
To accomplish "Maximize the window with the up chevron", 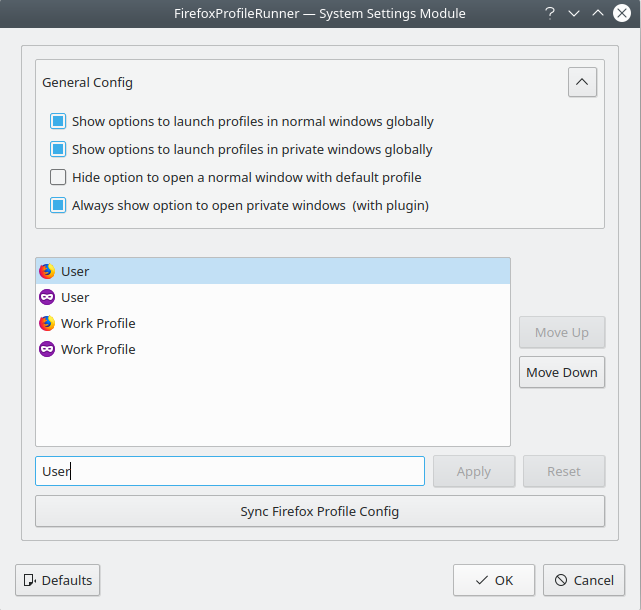I will pos(598,13).
